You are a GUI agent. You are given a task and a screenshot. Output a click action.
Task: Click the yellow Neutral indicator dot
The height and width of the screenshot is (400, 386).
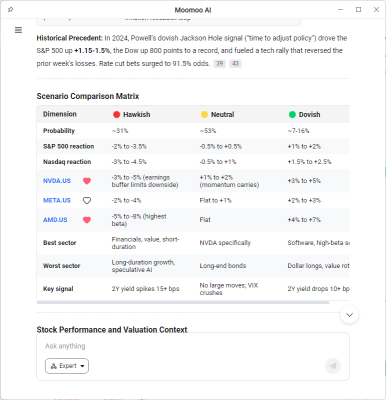pos(204,114)
